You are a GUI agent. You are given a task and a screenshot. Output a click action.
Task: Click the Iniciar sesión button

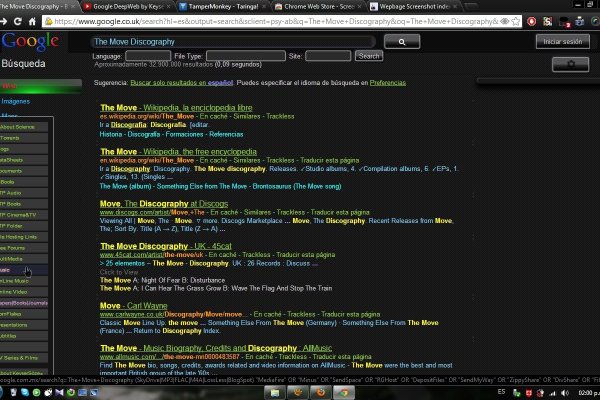[x=562, y=42]
